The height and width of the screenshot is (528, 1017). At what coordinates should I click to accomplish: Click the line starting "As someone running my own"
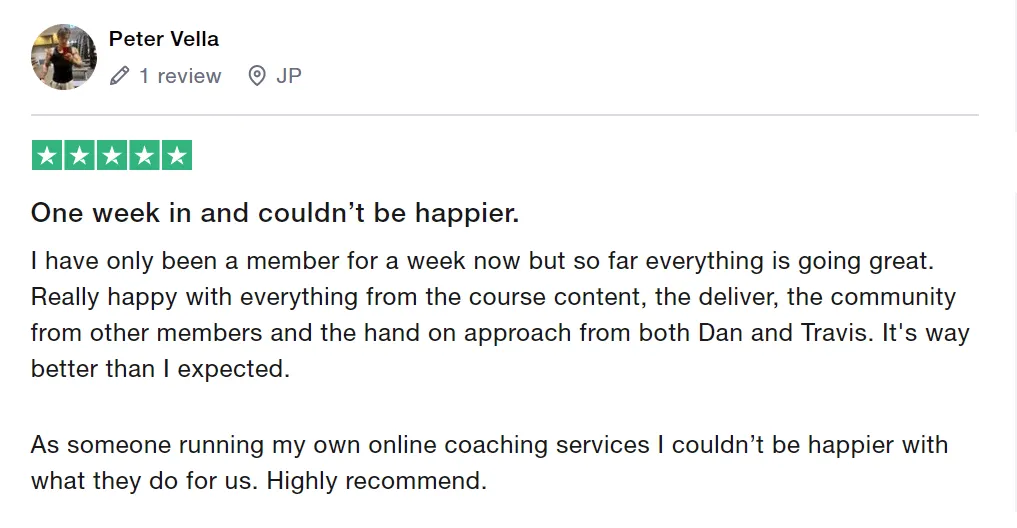click(490, 445)
